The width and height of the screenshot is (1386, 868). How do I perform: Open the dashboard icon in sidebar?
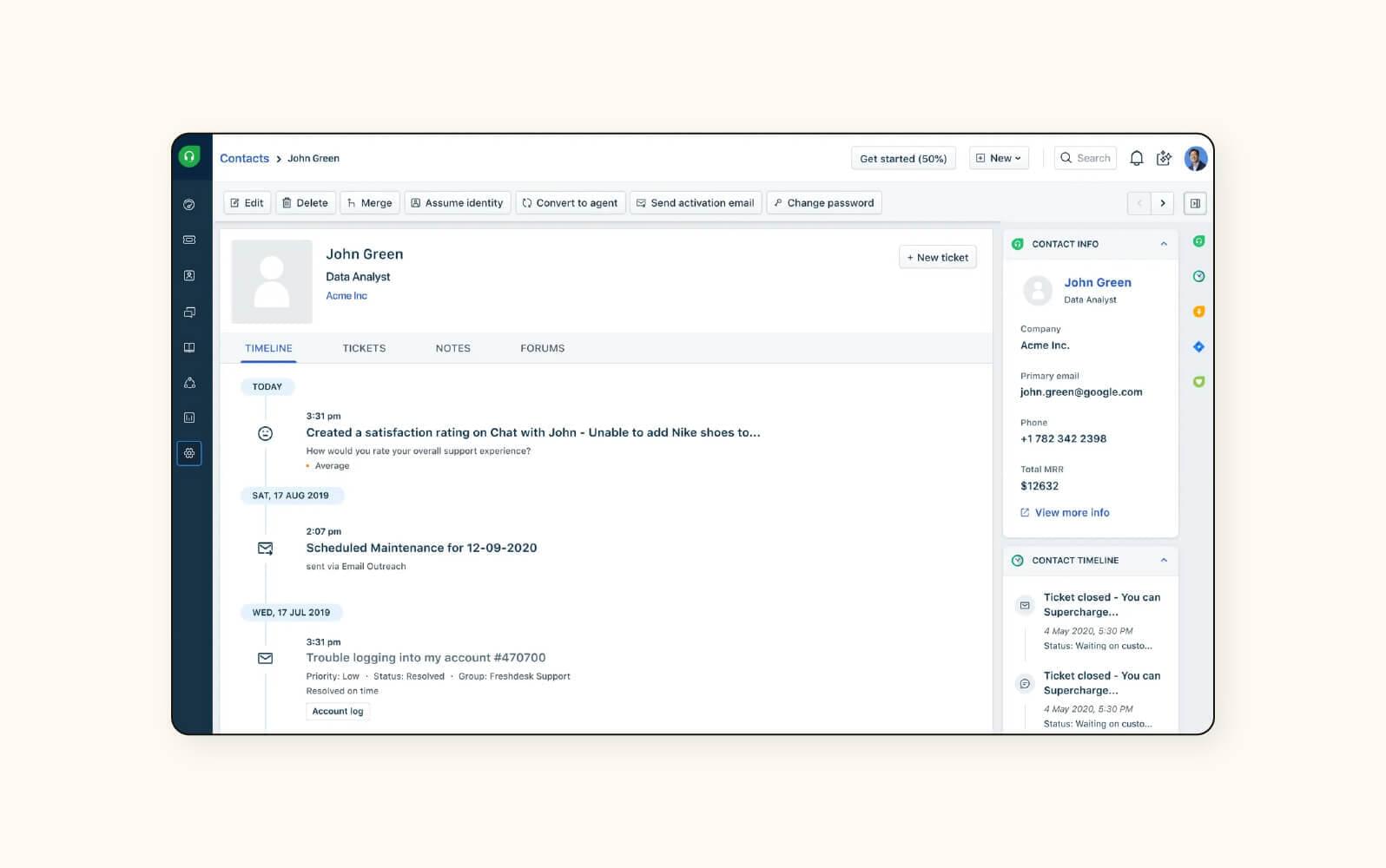point(189,205)
